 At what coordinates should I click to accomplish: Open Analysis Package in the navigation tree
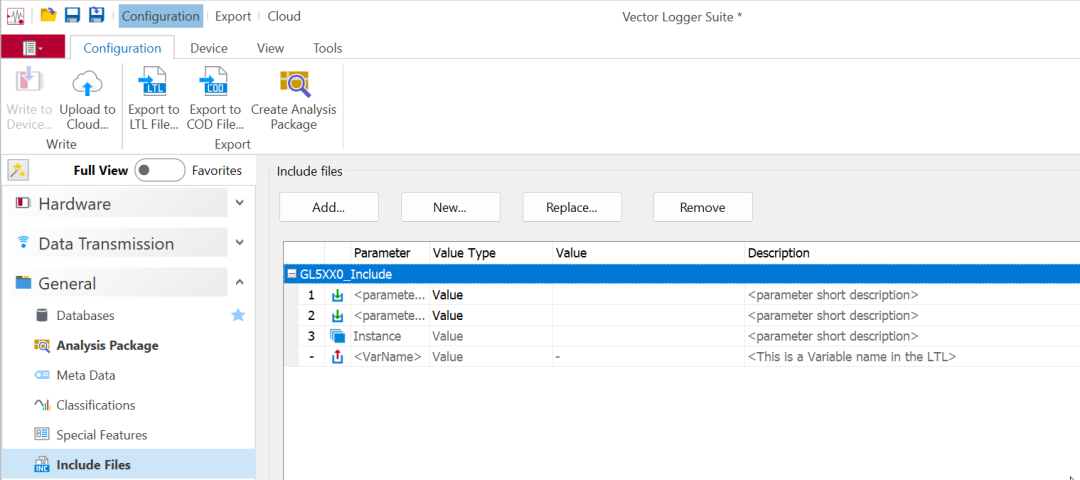pos(107,345)
